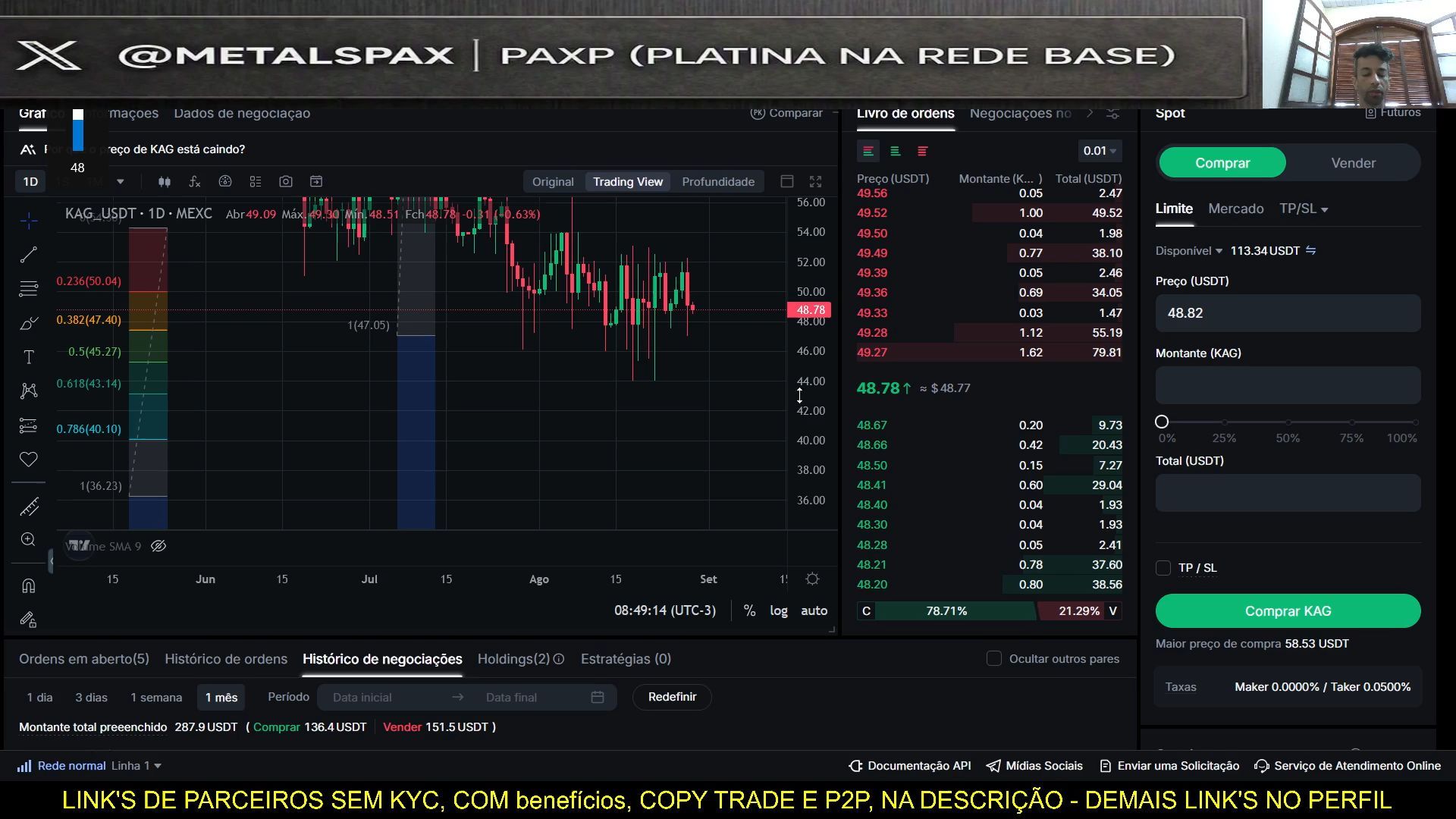Open Serviço de Atendimento Online
Viewport: 1456px width, 819px height.
click(1348, 767)
